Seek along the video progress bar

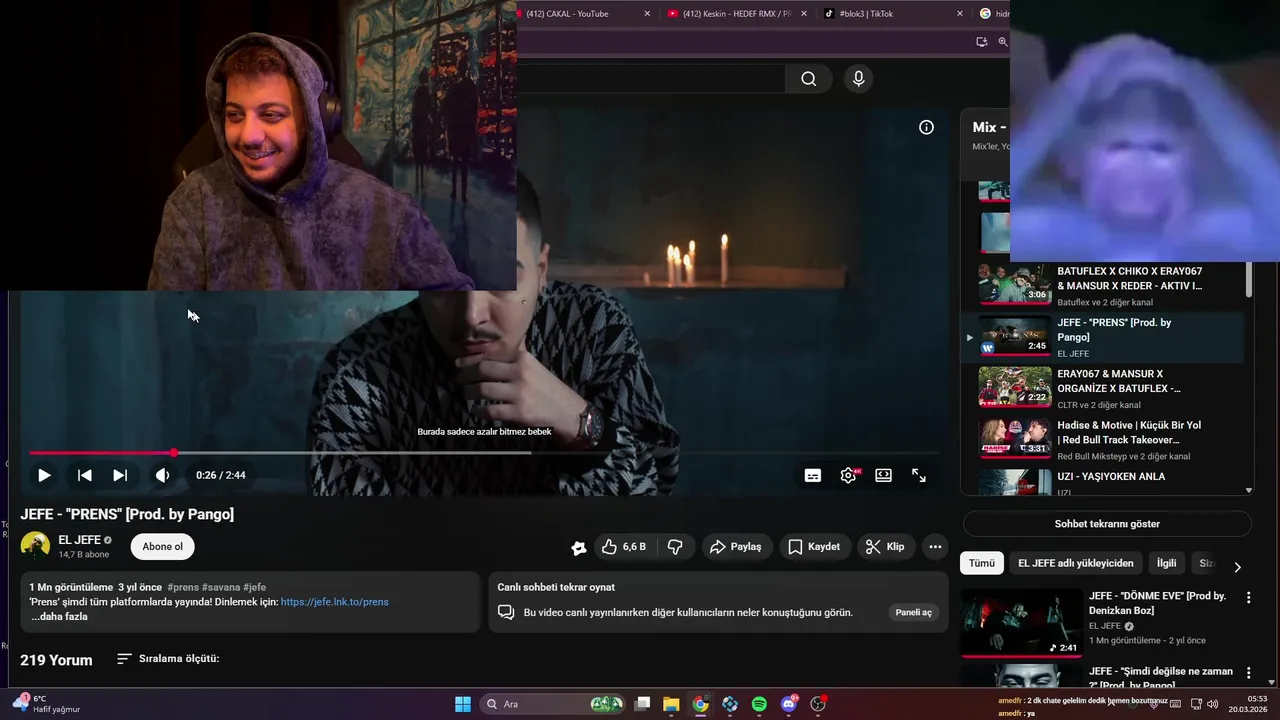484,453
